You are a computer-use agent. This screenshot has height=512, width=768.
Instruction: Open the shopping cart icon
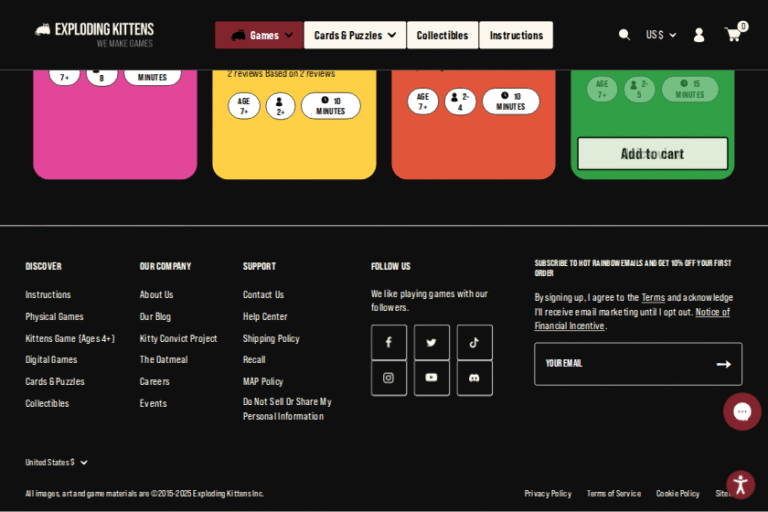tap(733, 35)
